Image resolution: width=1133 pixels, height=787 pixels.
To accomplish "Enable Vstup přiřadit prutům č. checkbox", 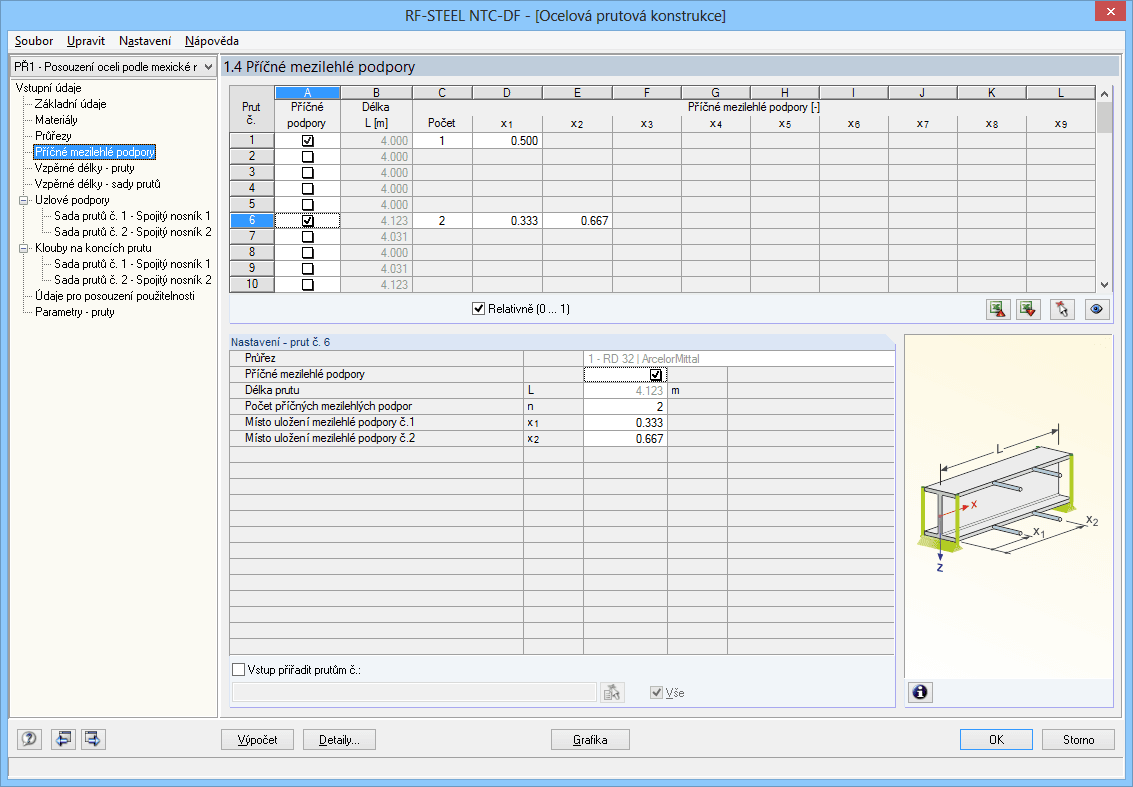I will click(x=238, y=670).
